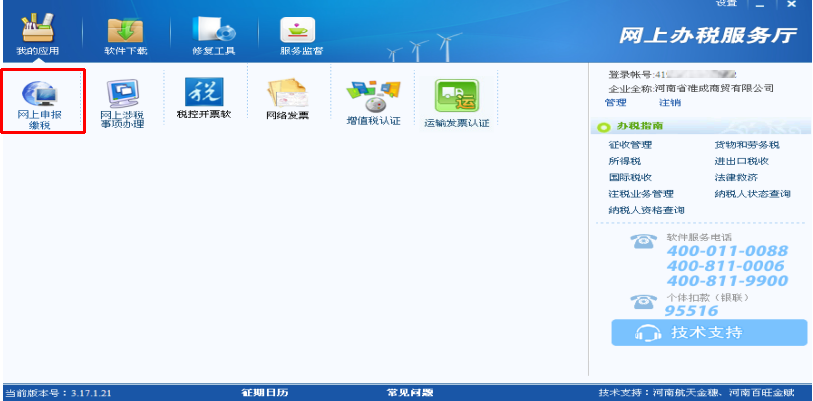Viewport: 813px width, 401px height.
Task: Switch to 软件下载 tab
Action: [125, 32]
